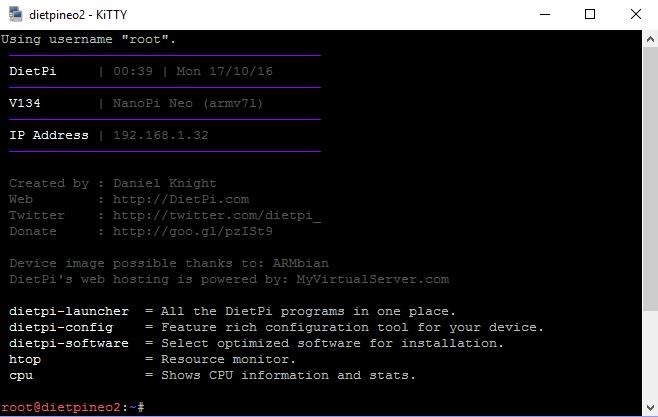Select the dietpi-software command text
The image size is (658, 417).
pos(68,343)
